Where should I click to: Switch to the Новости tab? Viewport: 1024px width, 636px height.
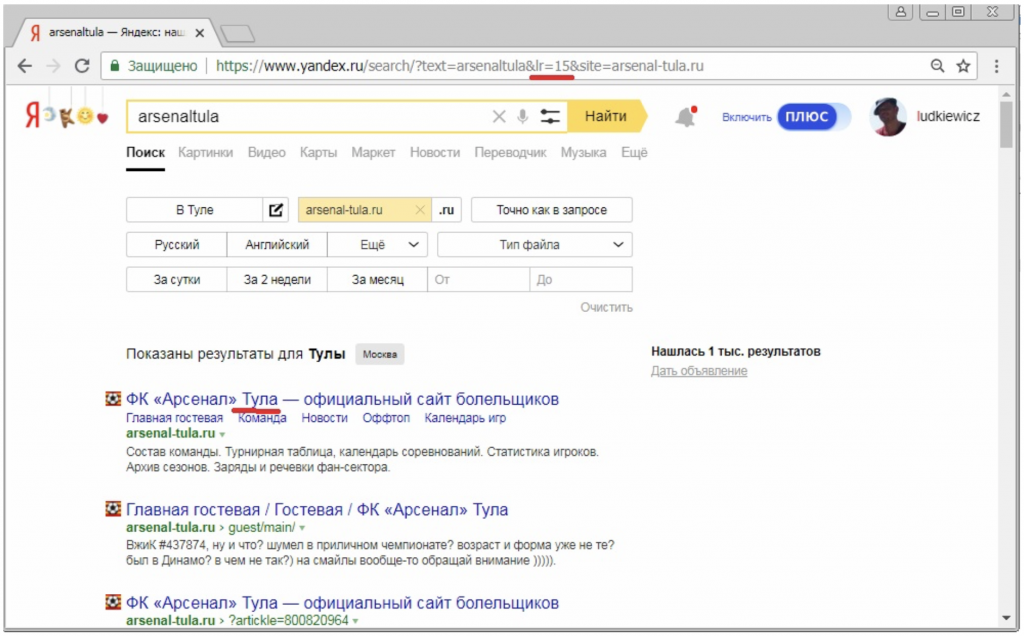(x=435, y=152)
